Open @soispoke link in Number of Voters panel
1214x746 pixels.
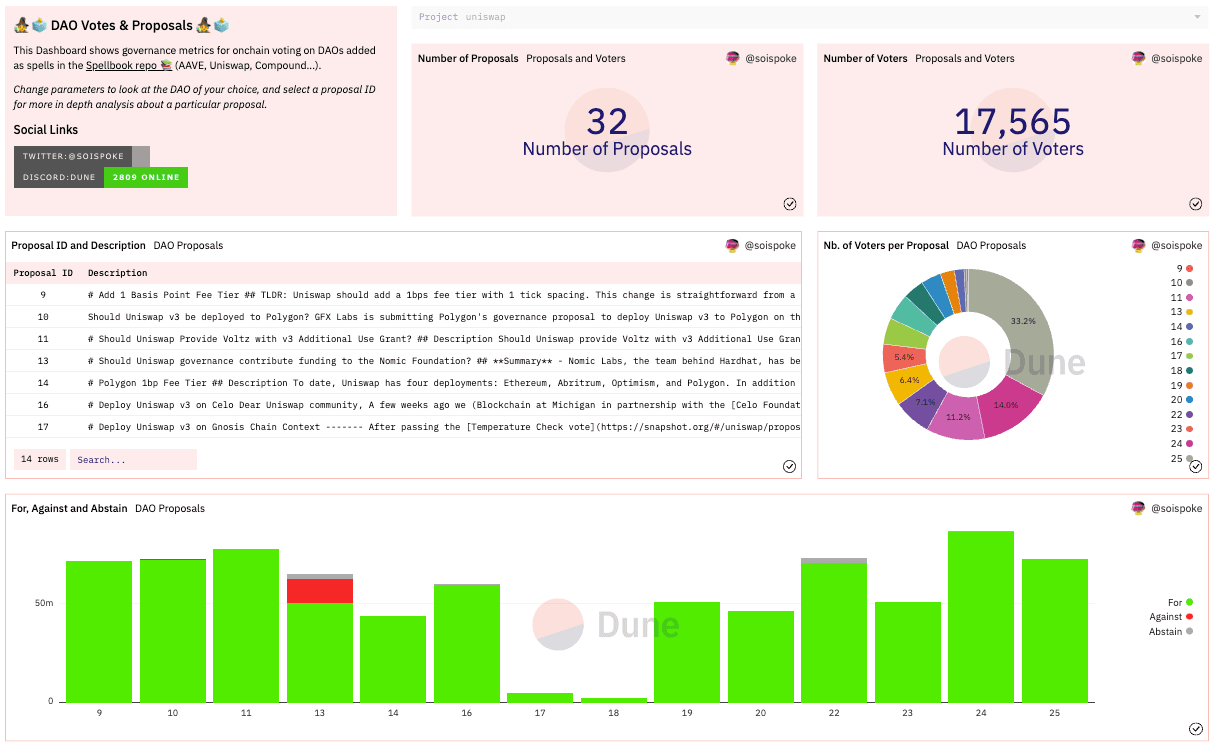click(1177, 58)
